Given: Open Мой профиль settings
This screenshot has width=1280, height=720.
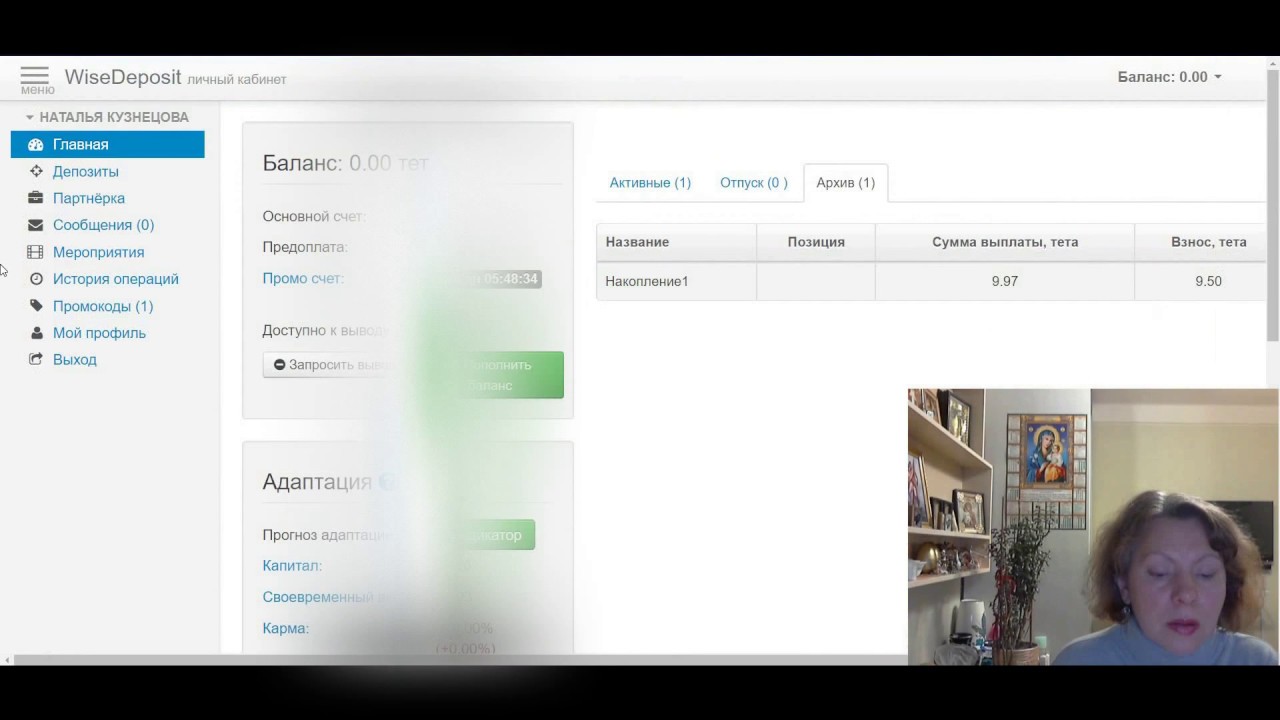Looking at the screenshot, I should point(99,333).
